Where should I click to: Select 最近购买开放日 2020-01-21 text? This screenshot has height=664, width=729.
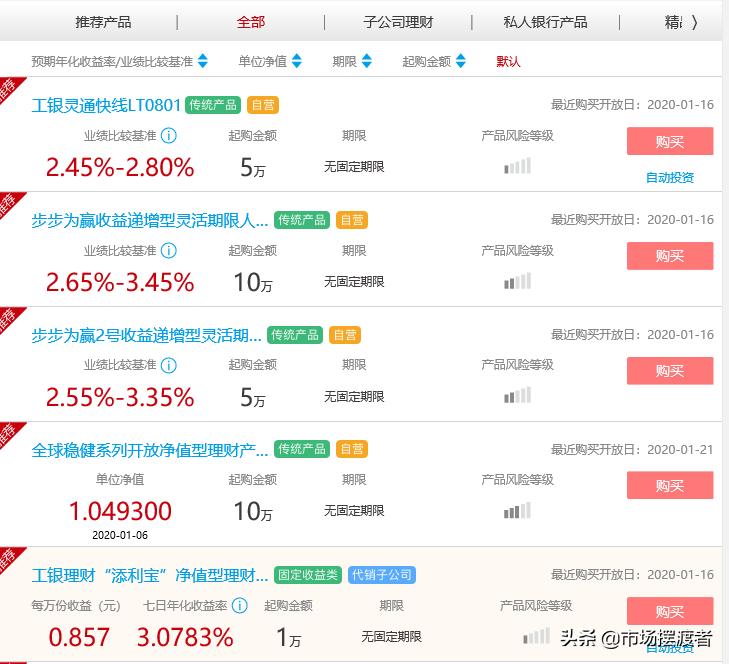632,450
